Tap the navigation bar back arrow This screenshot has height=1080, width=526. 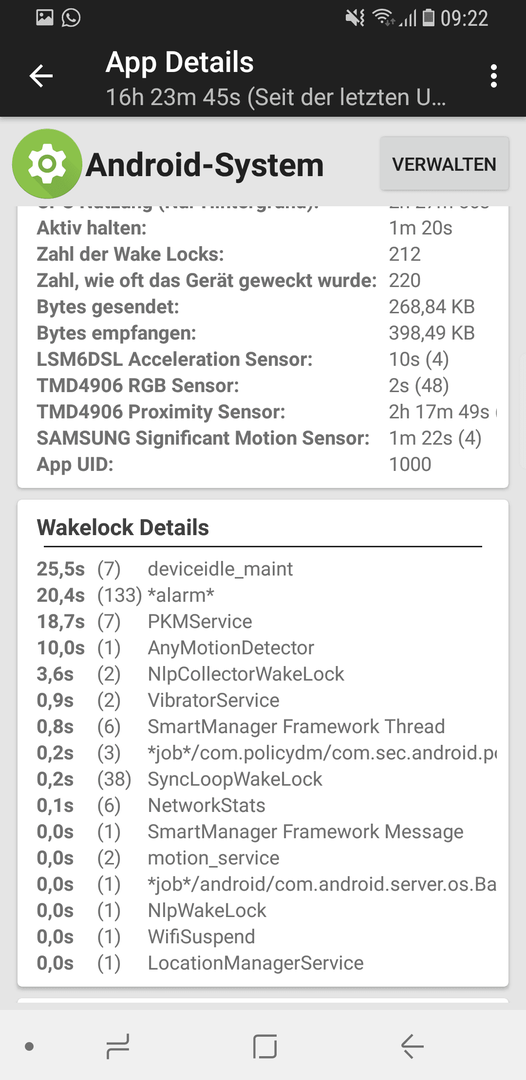click(412, 1047)
